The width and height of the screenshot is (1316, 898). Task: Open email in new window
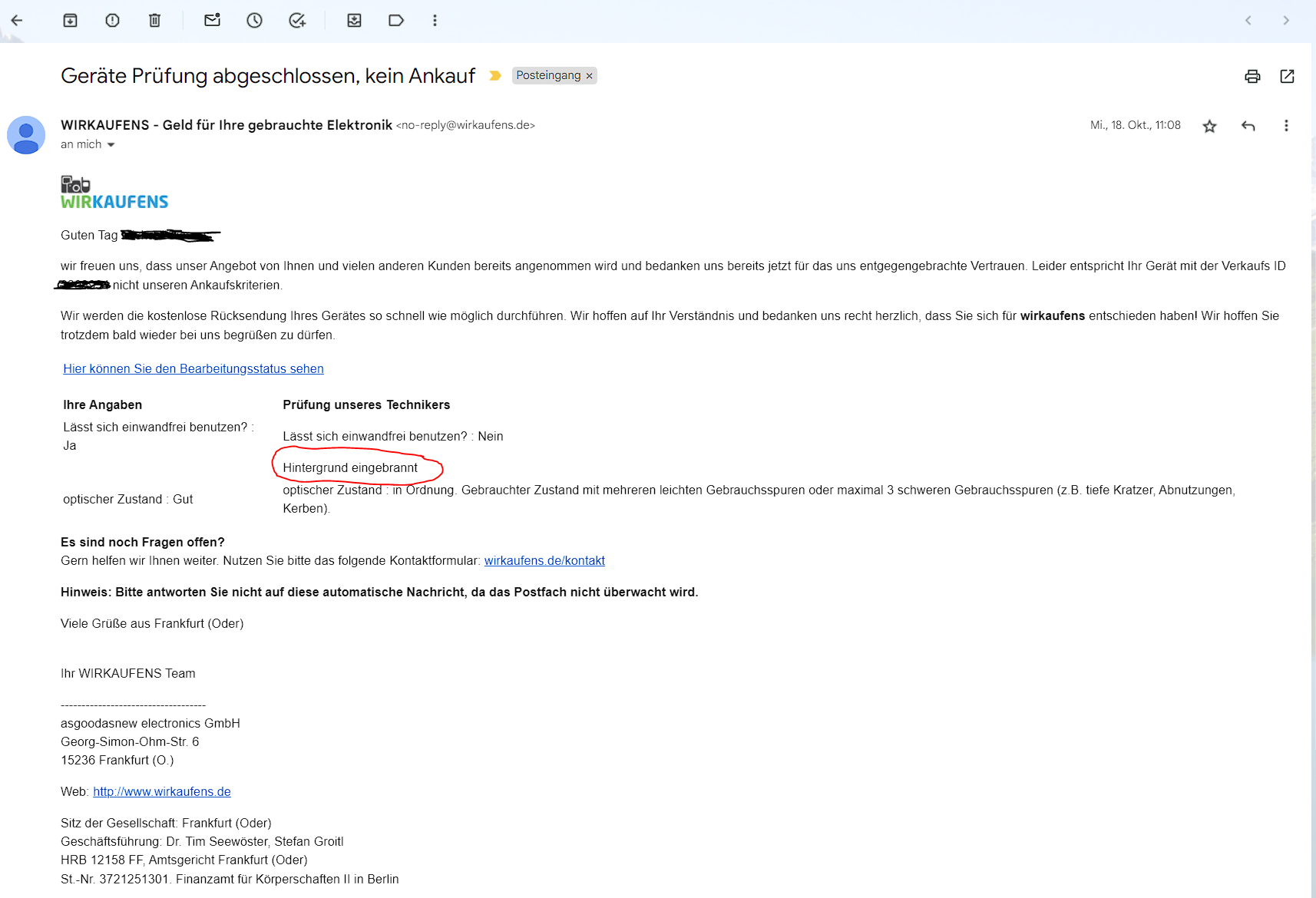(1288, 76)
